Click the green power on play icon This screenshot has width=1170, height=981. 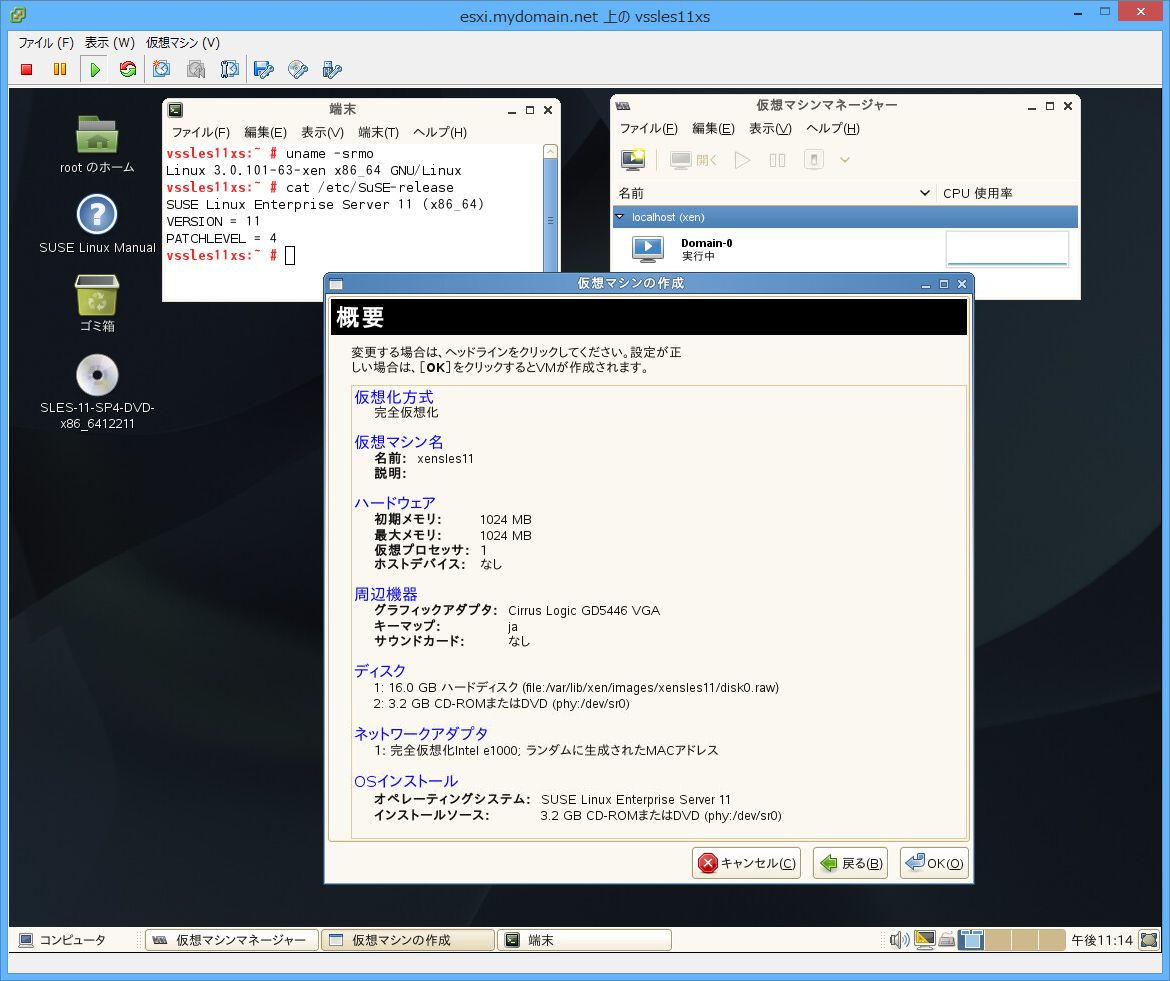click(95, 69)
